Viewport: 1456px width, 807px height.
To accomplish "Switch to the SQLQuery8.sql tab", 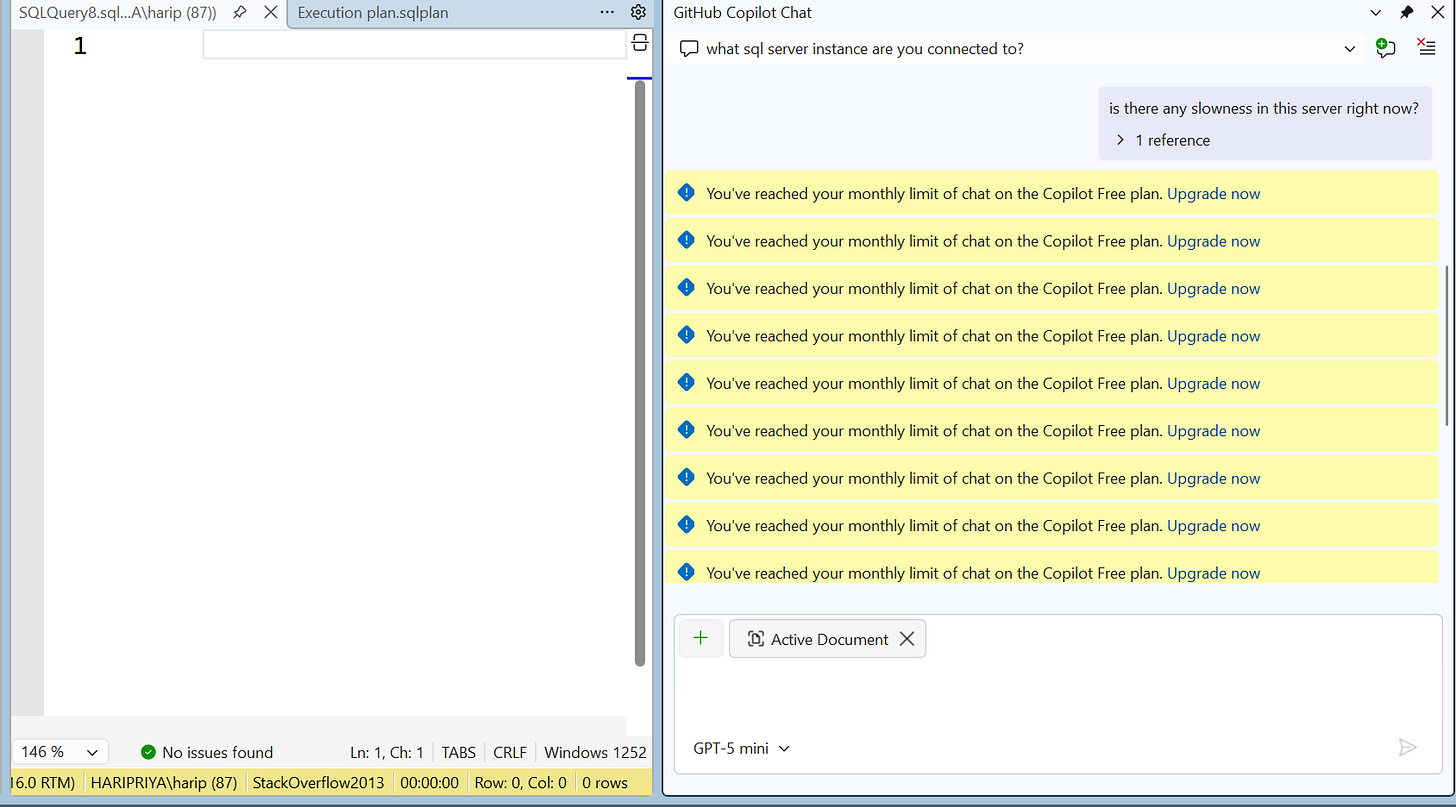I will click(118, 13).
